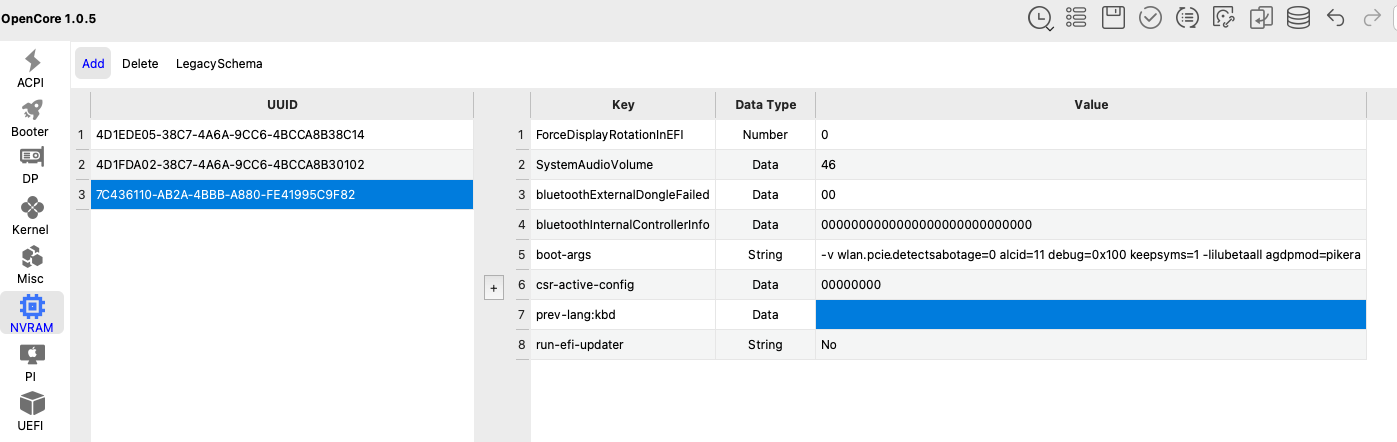Click the disk with link icon
Screen dimensions: 1397x442
click(1224, 17)
